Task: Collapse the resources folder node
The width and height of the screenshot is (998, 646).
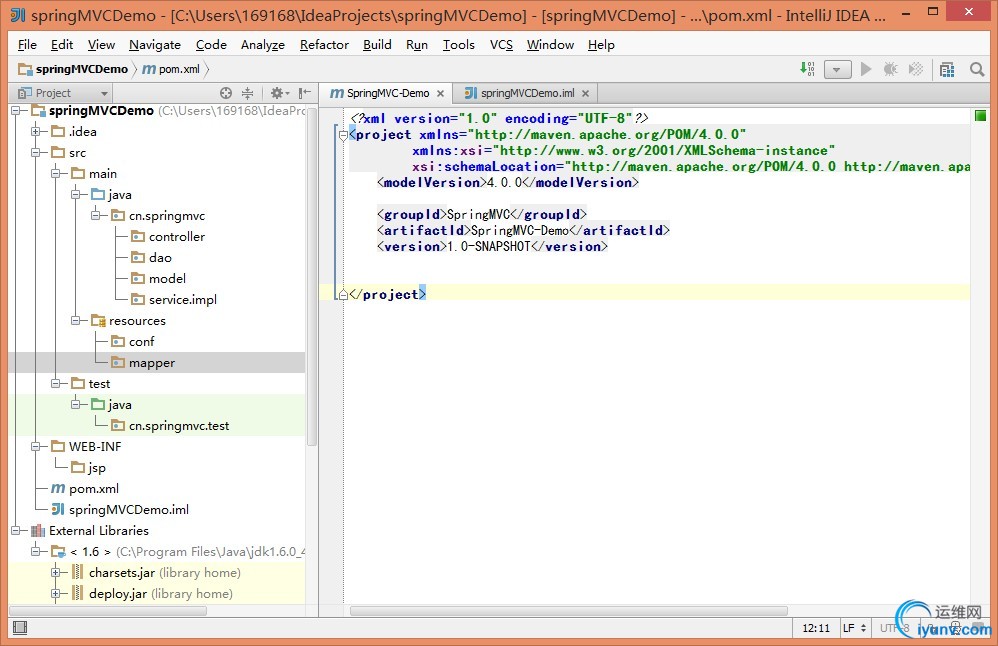Action: pyautogui.click(x=76, y=321)
